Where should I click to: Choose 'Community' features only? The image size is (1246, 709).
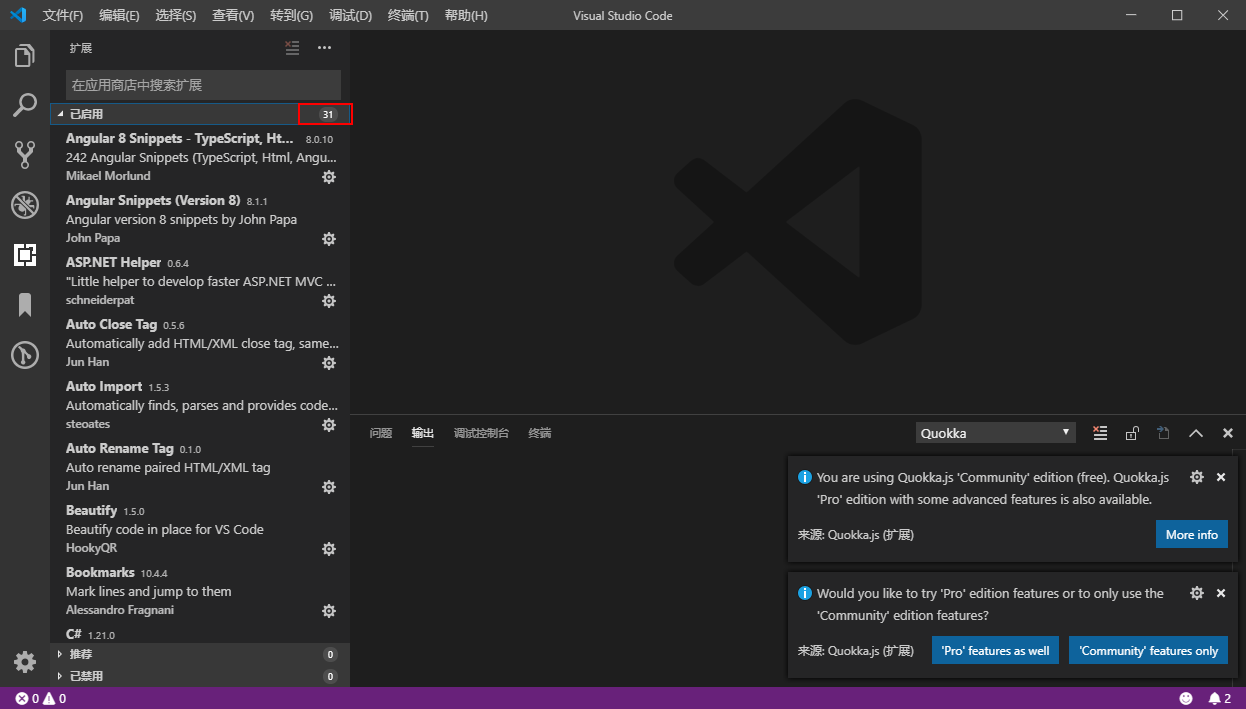pos(1148,650)
